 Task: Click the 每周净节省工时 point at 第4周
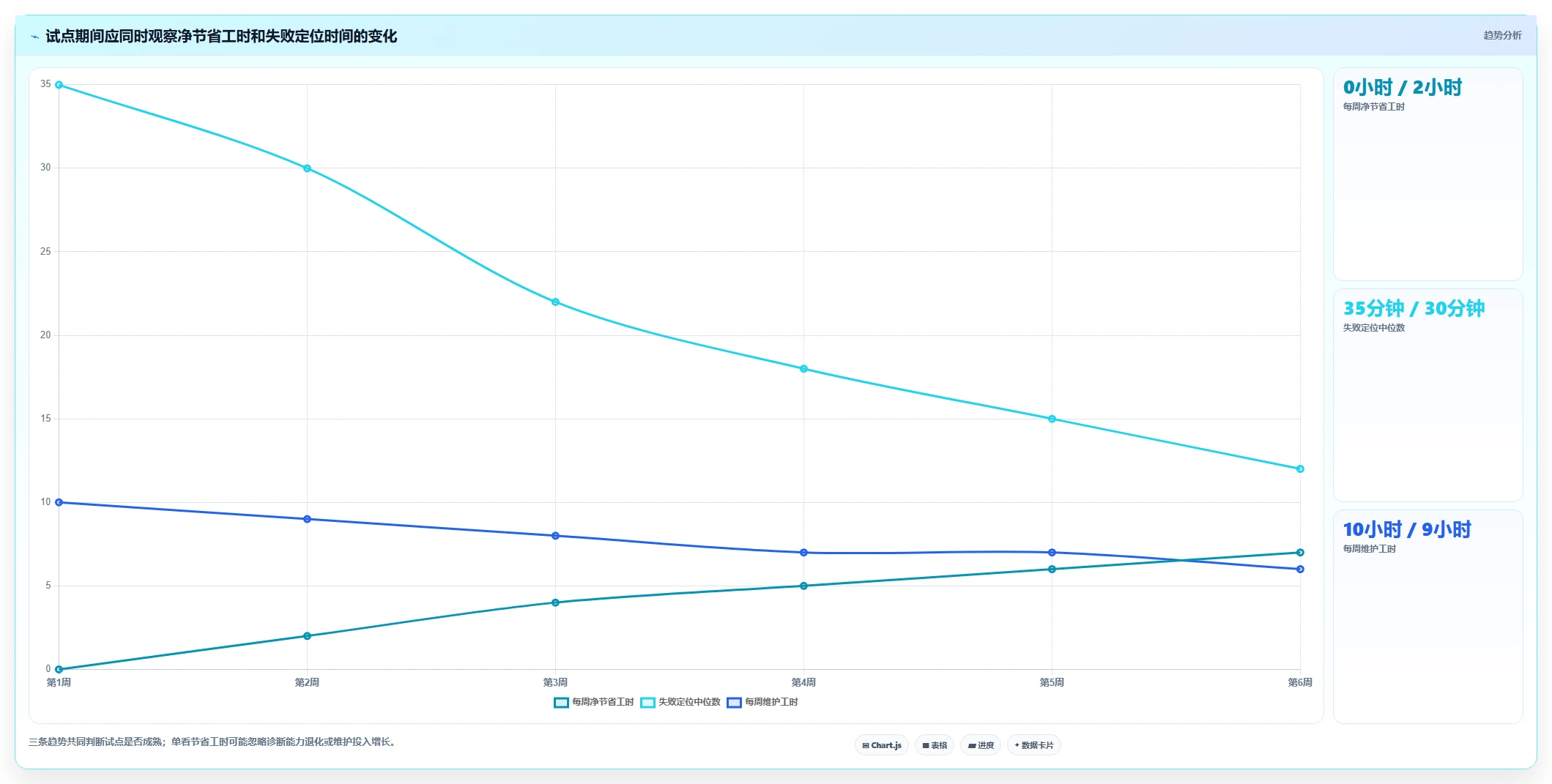coord(803,586)
